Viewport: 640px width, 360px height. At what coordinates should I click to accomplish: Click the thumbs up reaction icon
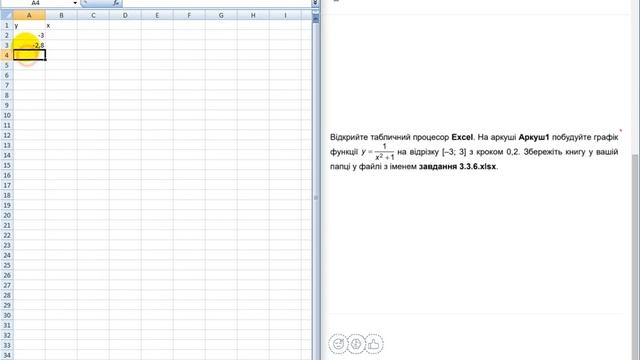374,344
